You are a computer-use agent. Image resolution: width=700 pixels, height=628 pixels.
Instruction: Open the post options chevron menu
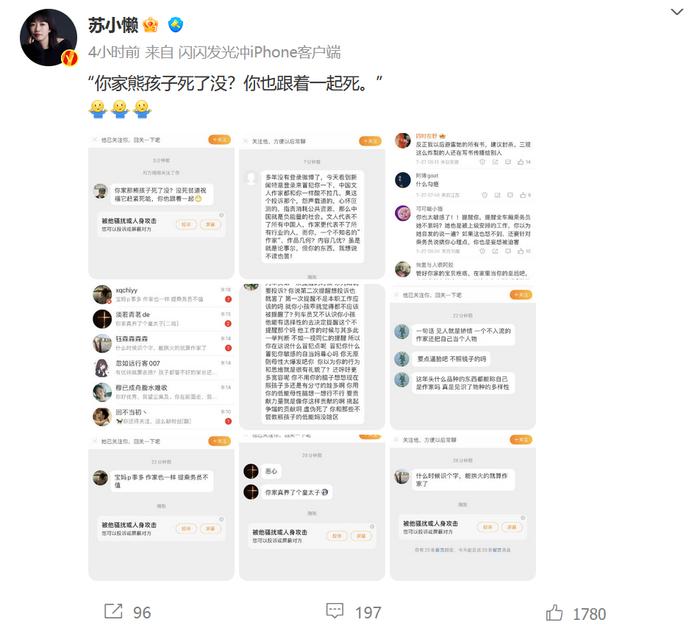(x=677, y=12)
